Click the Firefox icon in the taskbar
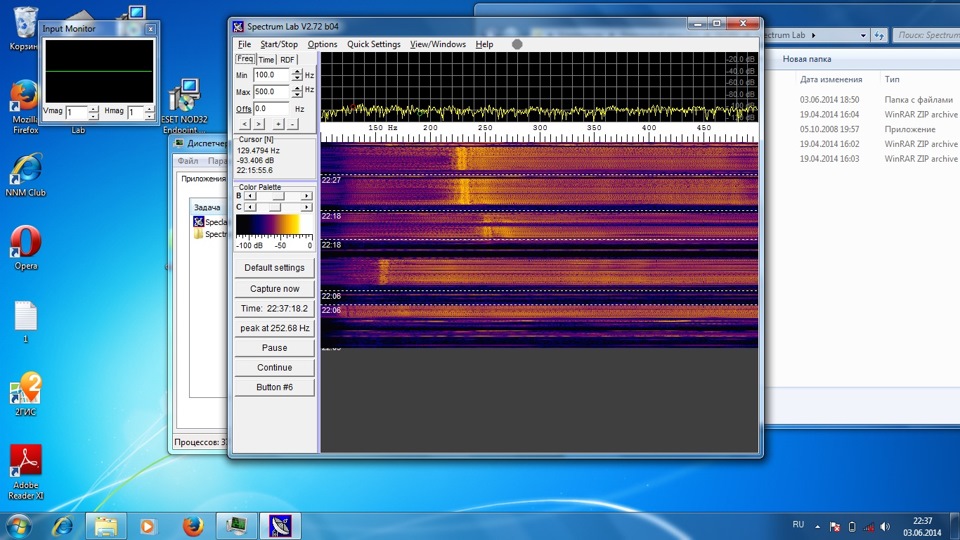The width and height of the screenshot is (960, 540). pos(193,525)
